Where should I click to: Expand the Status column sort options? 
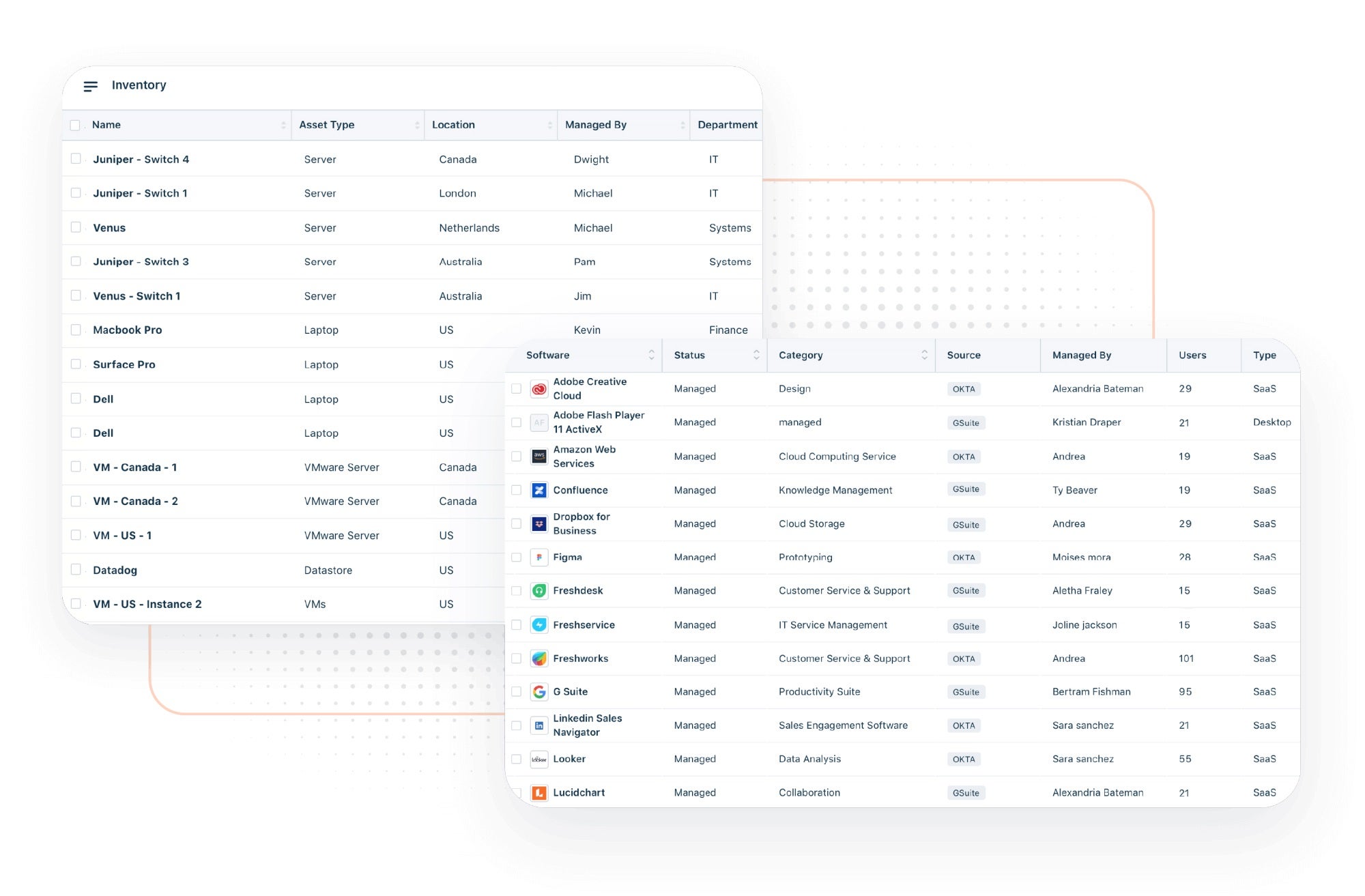(756, 355)
